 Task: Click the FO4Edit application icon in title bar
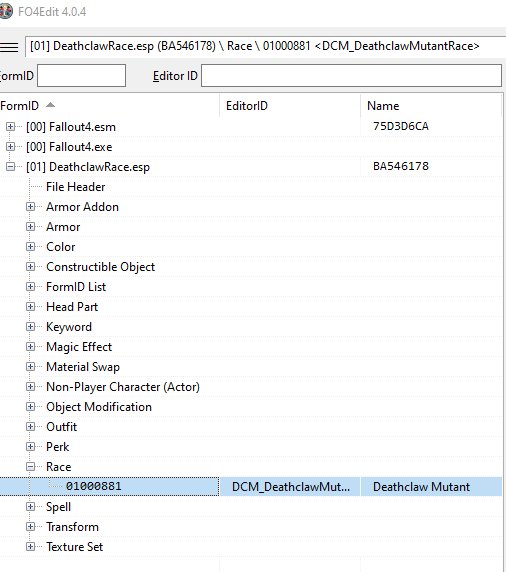pyautogui.click(x=6, y=11)
